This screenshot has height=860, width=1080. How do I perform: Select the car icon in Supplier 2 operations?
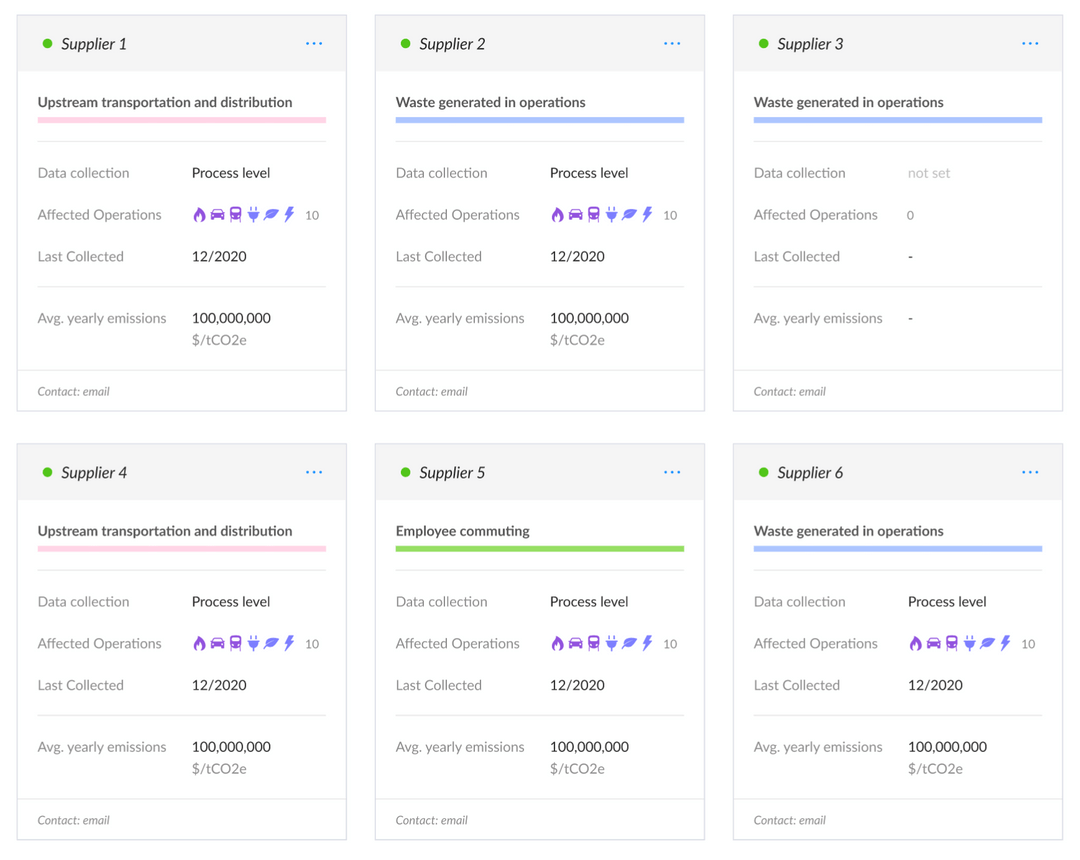point(575,215)
